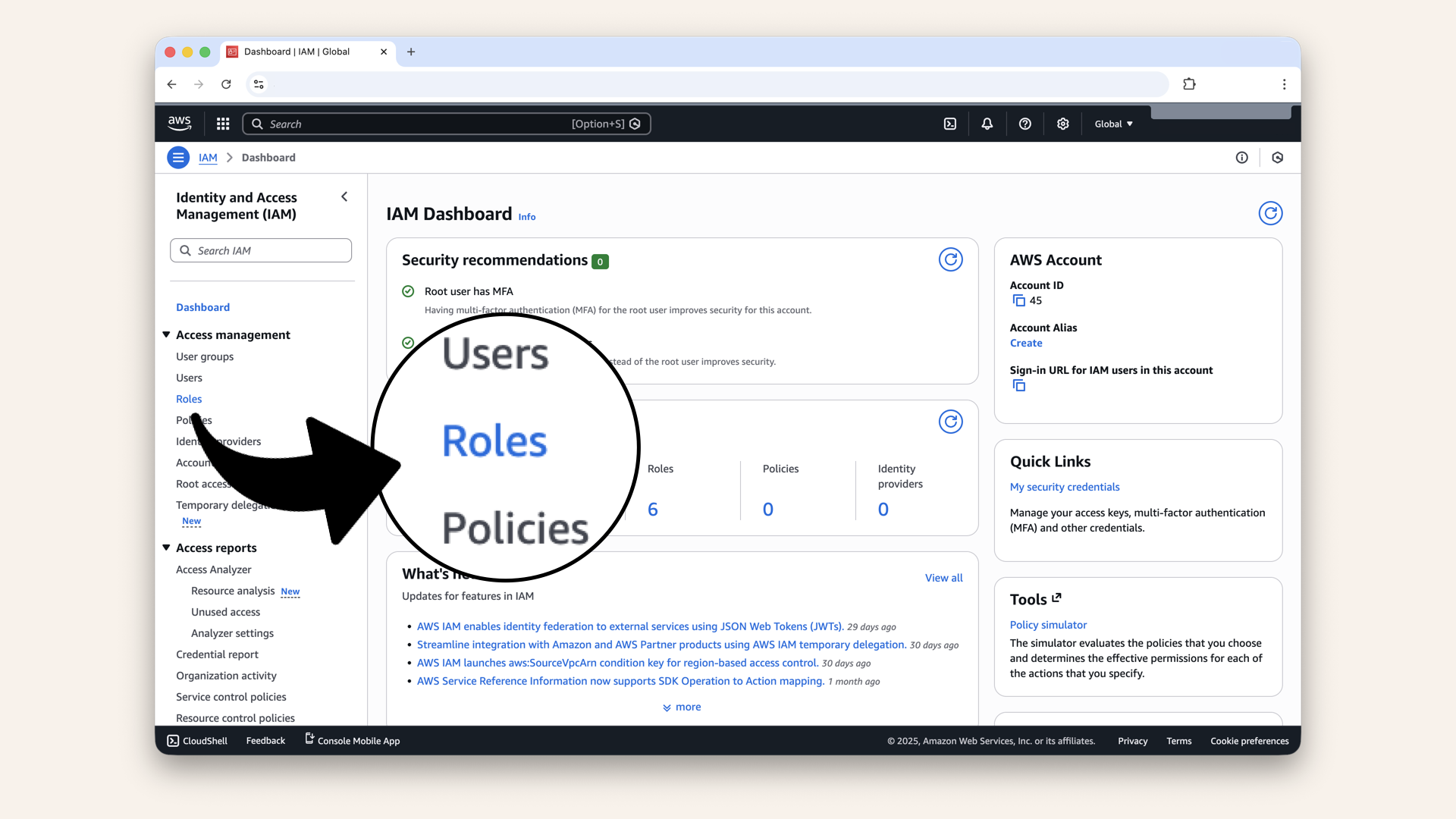Open the Global region dropdown
The image size is (1456, 819).
[x=1112, y=124]
